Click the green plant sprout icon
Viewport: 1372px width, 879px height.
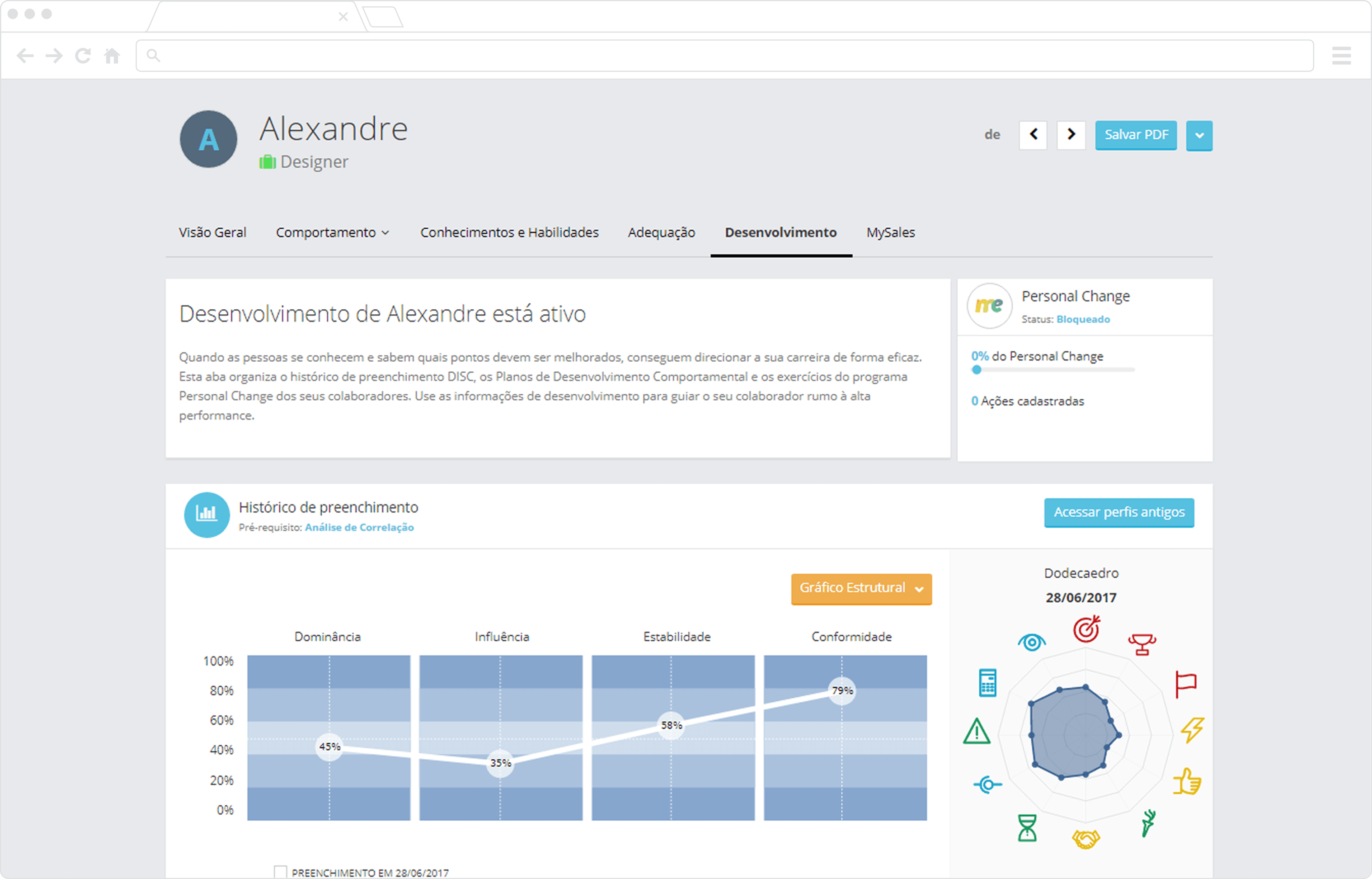pos(1148,824)
